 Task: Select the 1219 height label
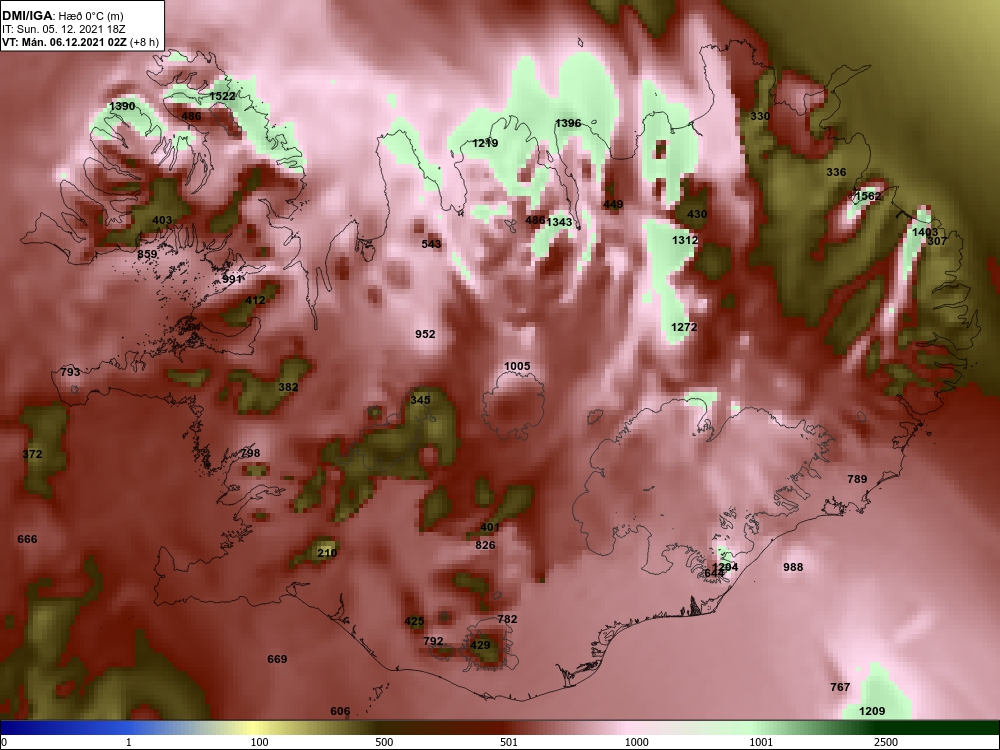pyautogui.click(x=485, y=143)
